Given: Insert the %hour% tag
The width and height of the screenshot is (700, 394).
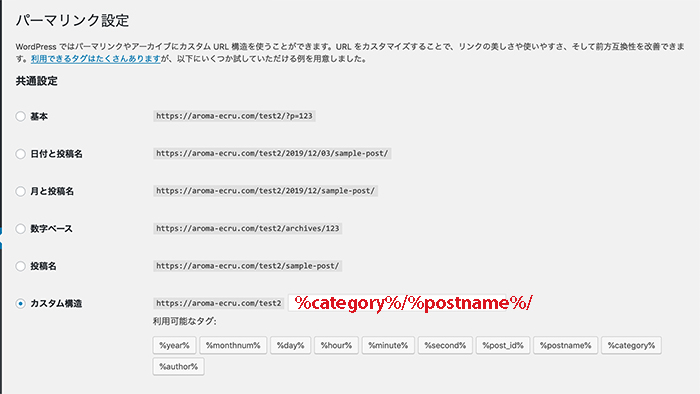Looking at the screenshot, I should click(336, 345).
